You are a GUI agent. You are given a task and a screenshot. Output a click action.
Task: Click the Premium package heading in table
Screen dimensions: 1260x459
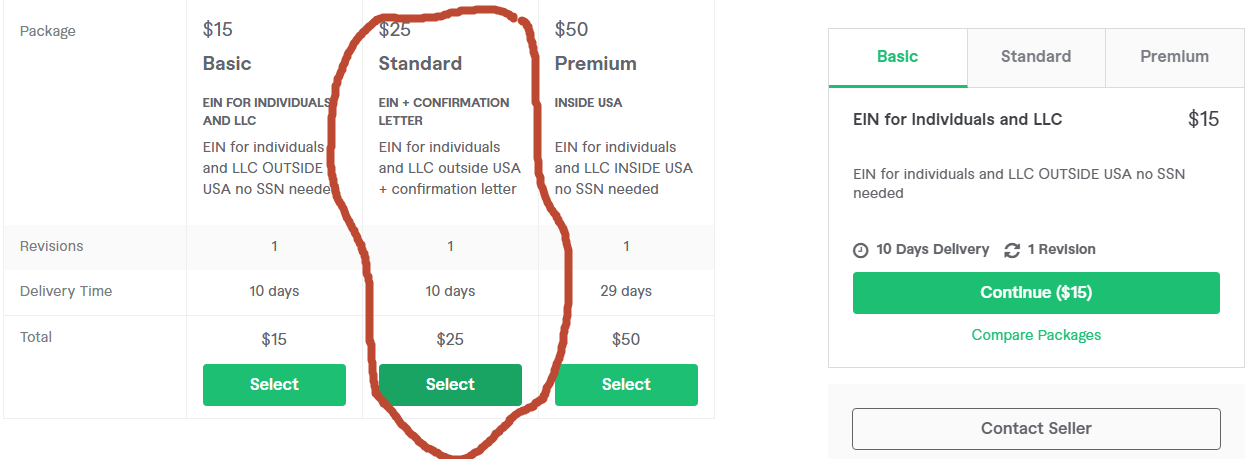[x=595, y=64]
